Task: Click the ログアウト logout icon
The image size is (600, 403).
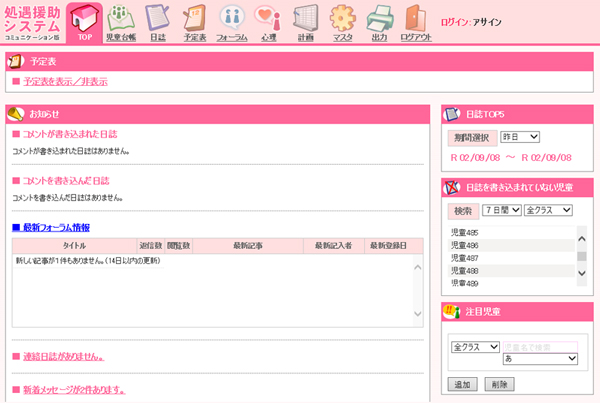Action: (x=414, y=22)
